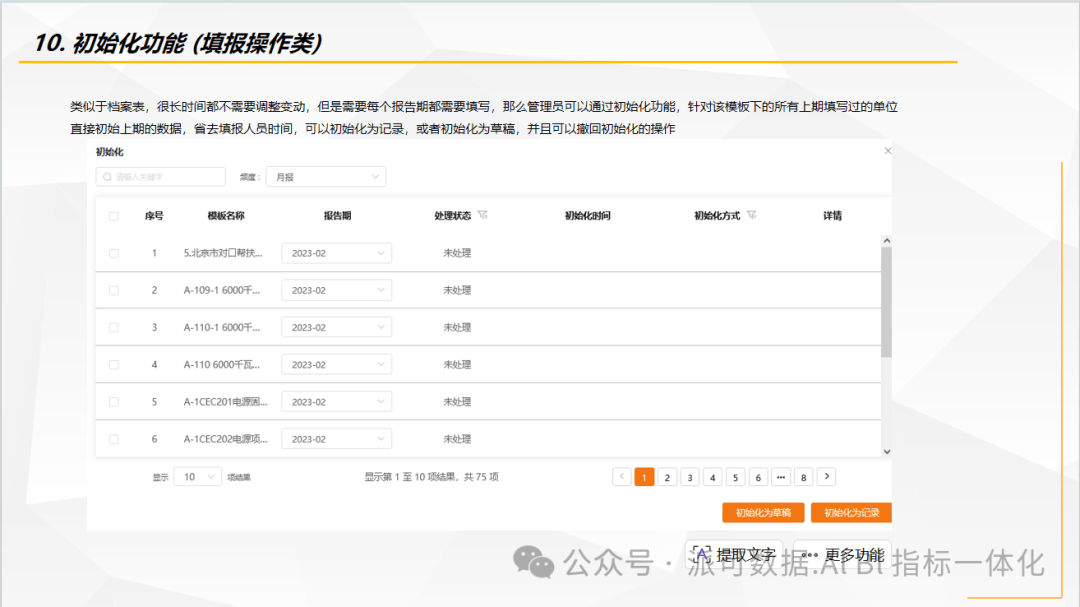Screen dimensions: 1080x607
Task: Click template name A-1CEC201电源固...
Action: click(x=225, y=402)
